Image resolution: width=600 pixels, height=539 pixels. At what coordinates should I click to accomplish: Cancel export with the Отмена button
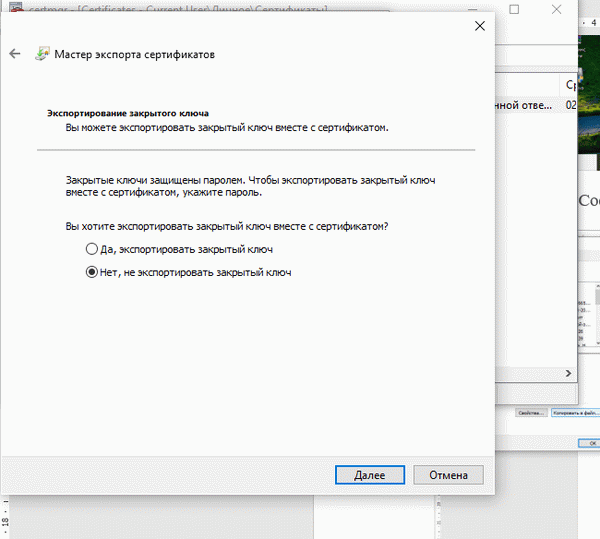(x=448, y=475)
